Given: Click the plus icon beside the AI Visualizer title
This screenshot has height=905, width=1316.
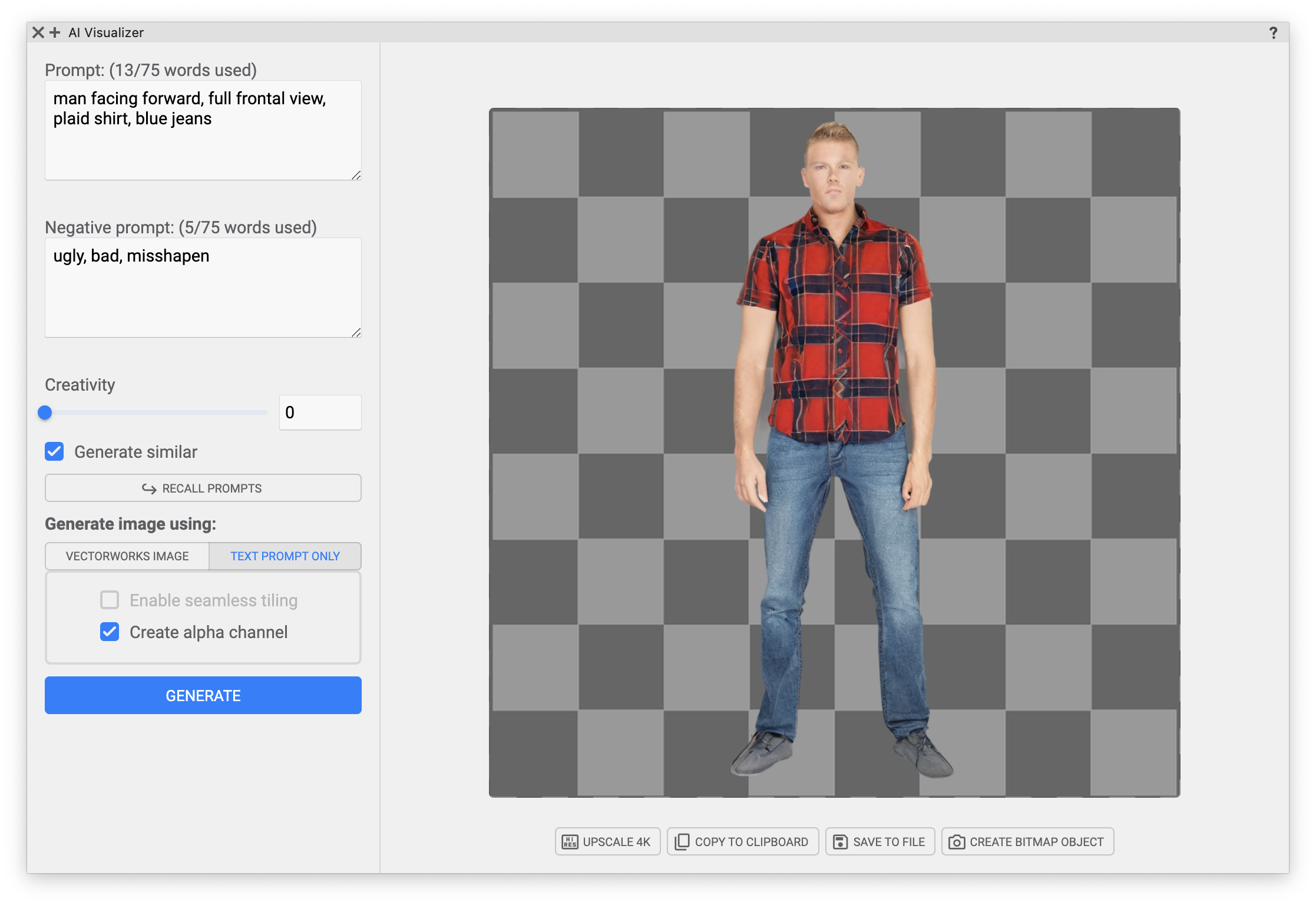Looking at the screenshot, I should pyautogui.click(x=55, y=32).
